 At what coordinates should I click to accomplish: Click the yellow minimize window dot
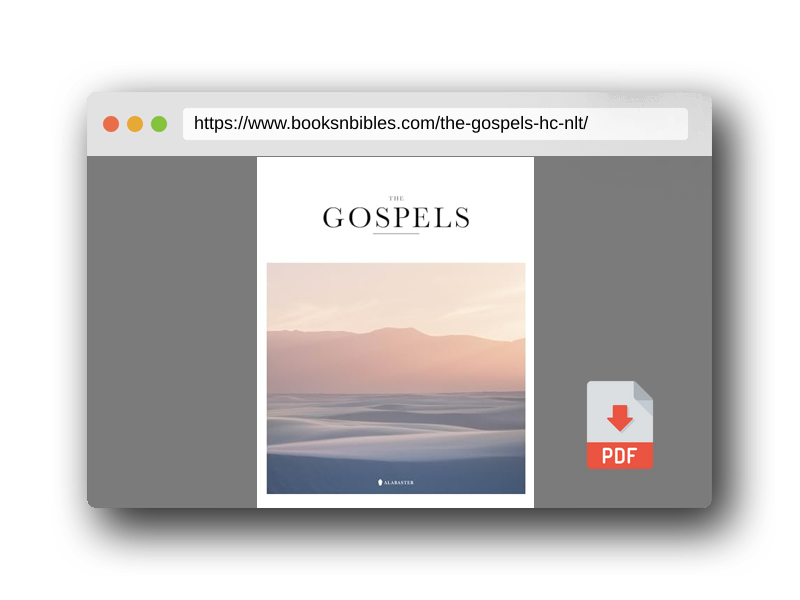click(135, 124)
